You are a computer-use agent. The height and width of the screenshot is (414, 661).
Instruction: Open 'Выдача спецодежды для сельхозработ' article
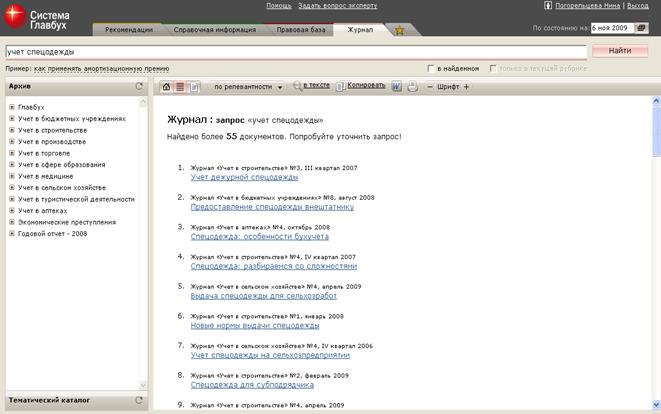pos(263,296)
